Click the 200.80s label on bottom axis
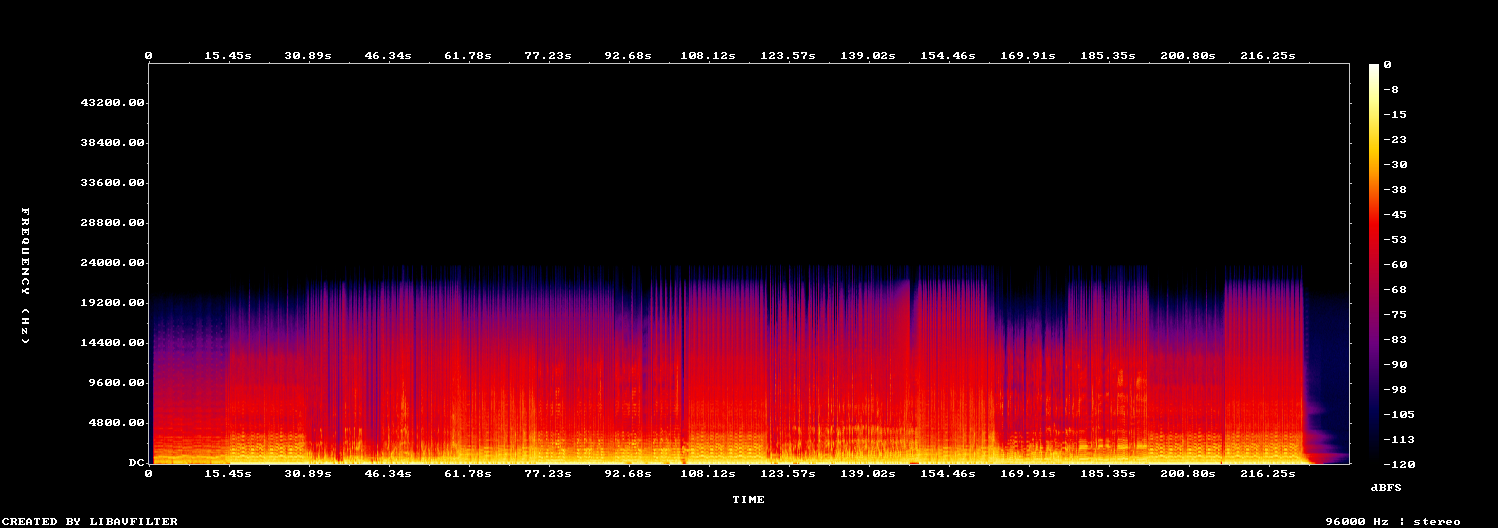 (x=1187, y=474)
